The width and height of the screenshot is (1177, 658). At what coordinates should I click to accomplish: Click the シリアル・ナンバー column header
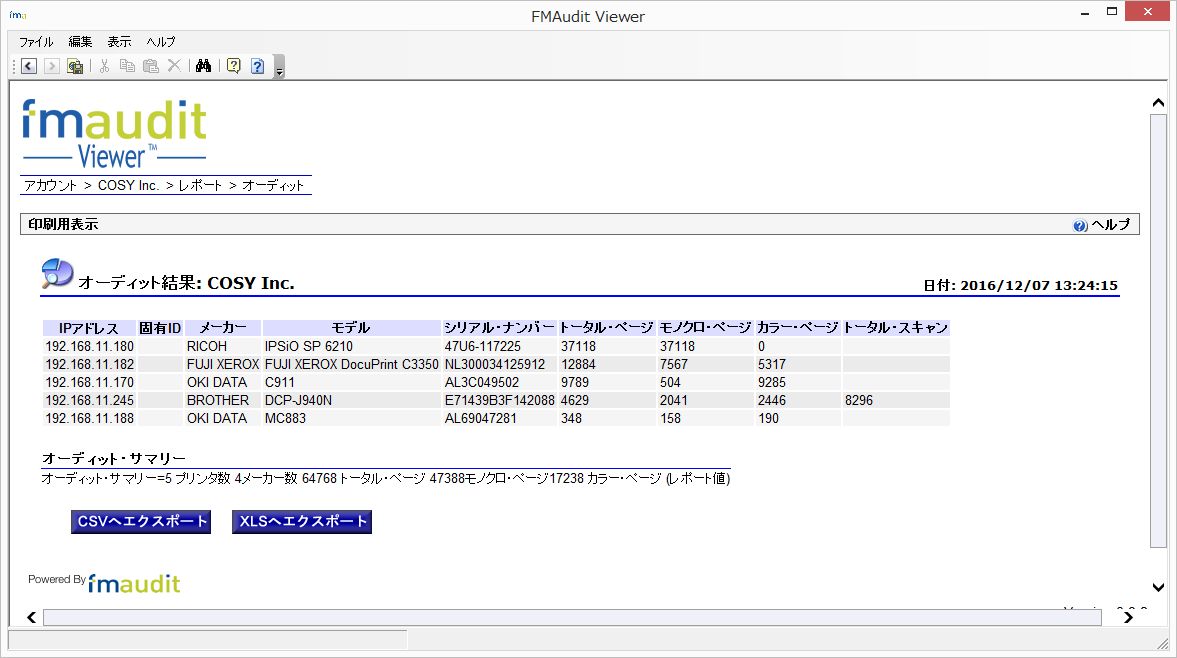point(499,328)
